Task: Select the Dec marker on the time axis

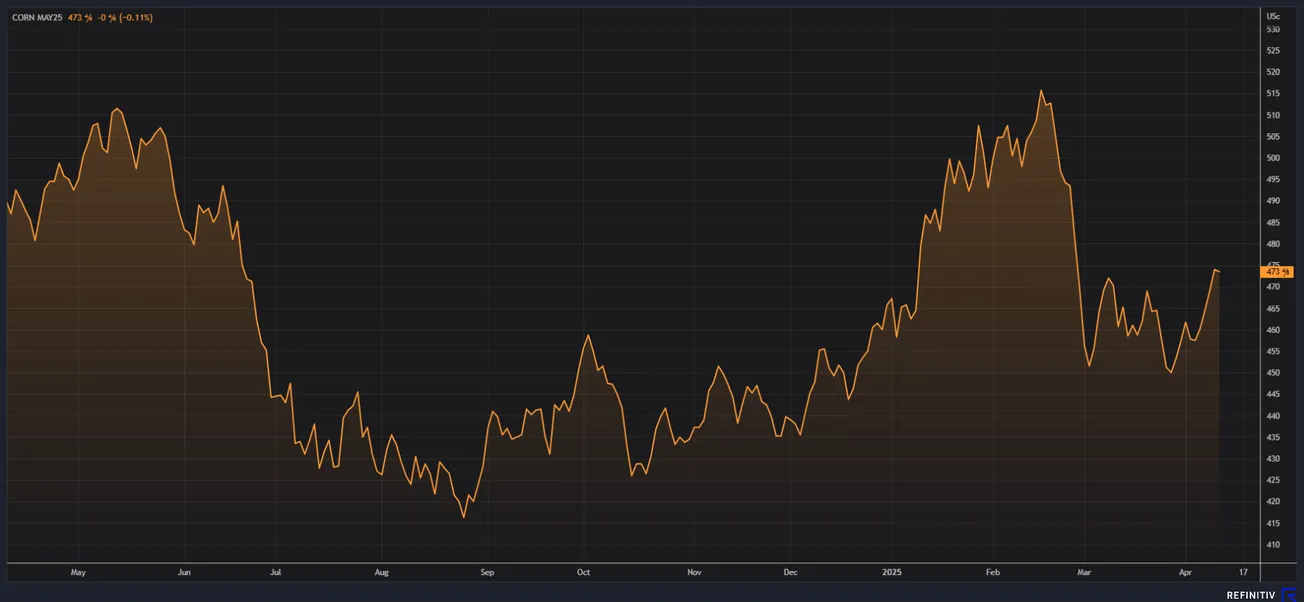Action: (x=790, y=573)
